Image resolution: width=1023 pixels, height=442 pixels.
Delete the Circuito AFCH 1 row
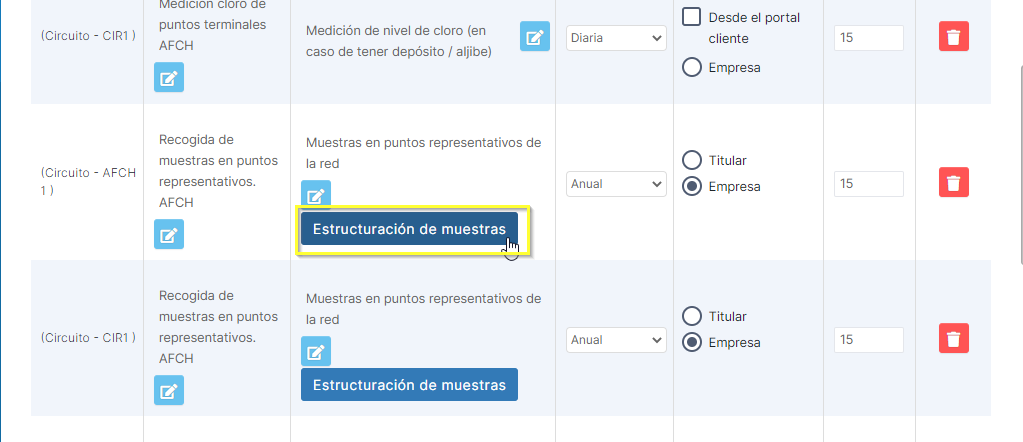[x=954, y=183]
